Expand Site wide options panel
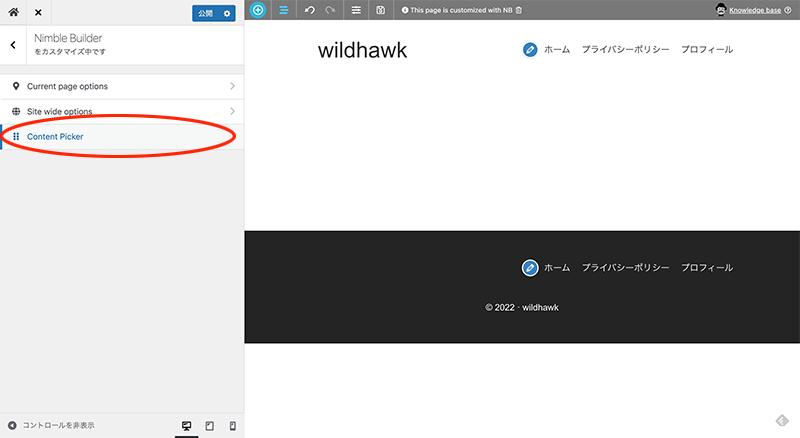This screenshot has width=800, height=438. (122, 111)
